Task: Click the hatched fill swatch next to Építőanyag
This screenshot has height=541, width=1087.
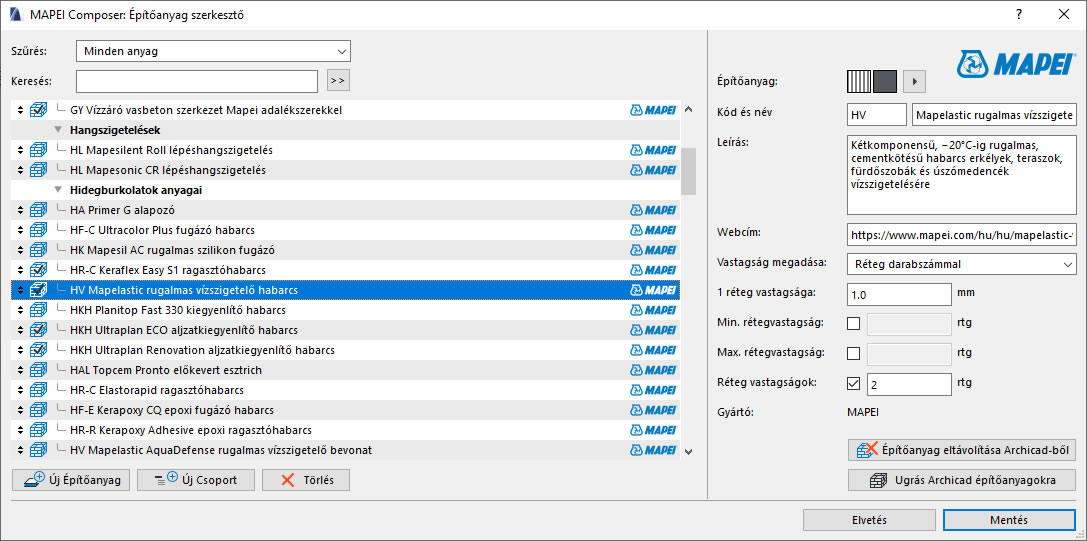Action: (x=860, y=82)
